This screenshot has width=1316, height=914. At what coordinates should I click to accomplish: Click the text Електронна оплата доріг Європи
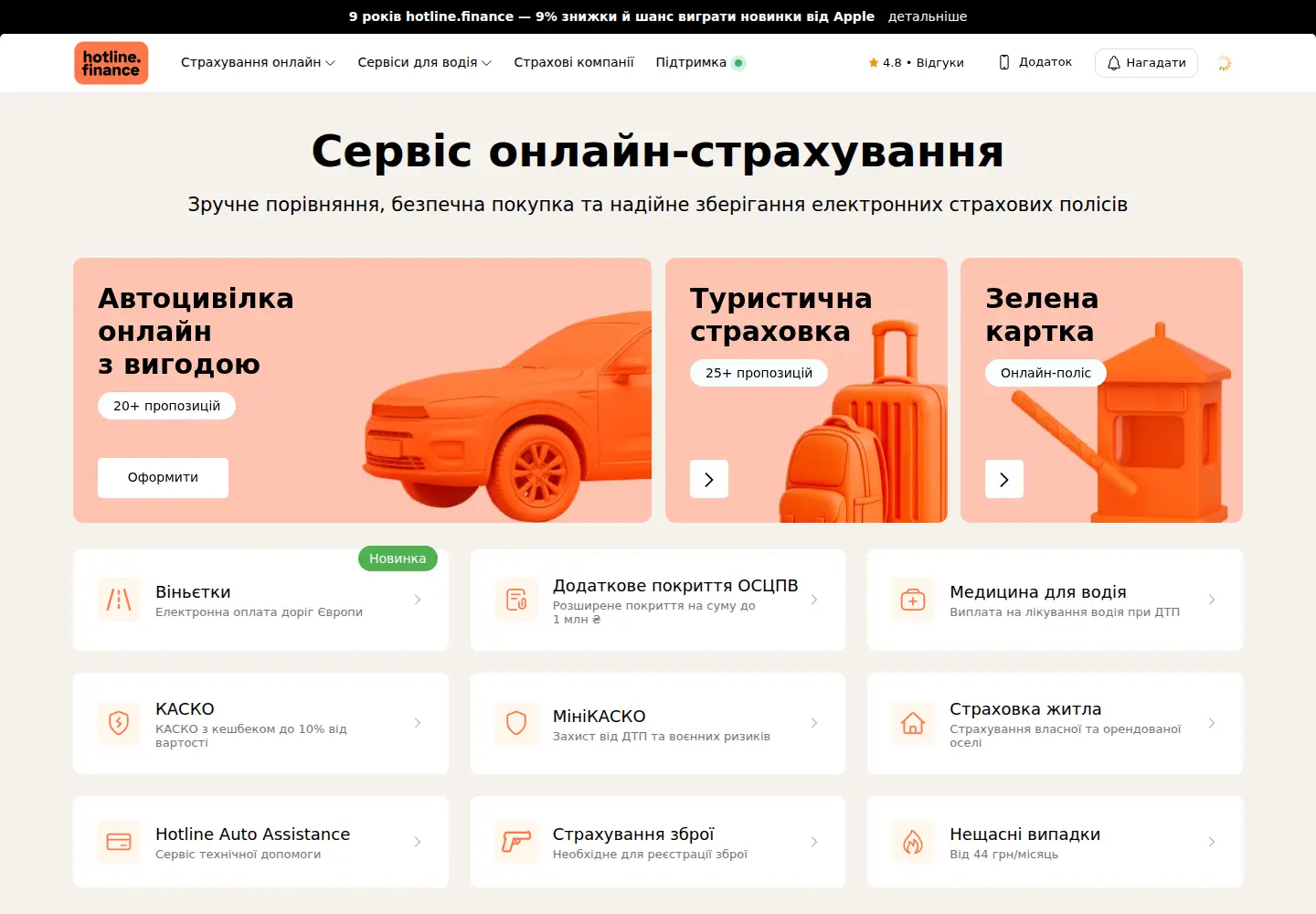[x=259, y=612]
